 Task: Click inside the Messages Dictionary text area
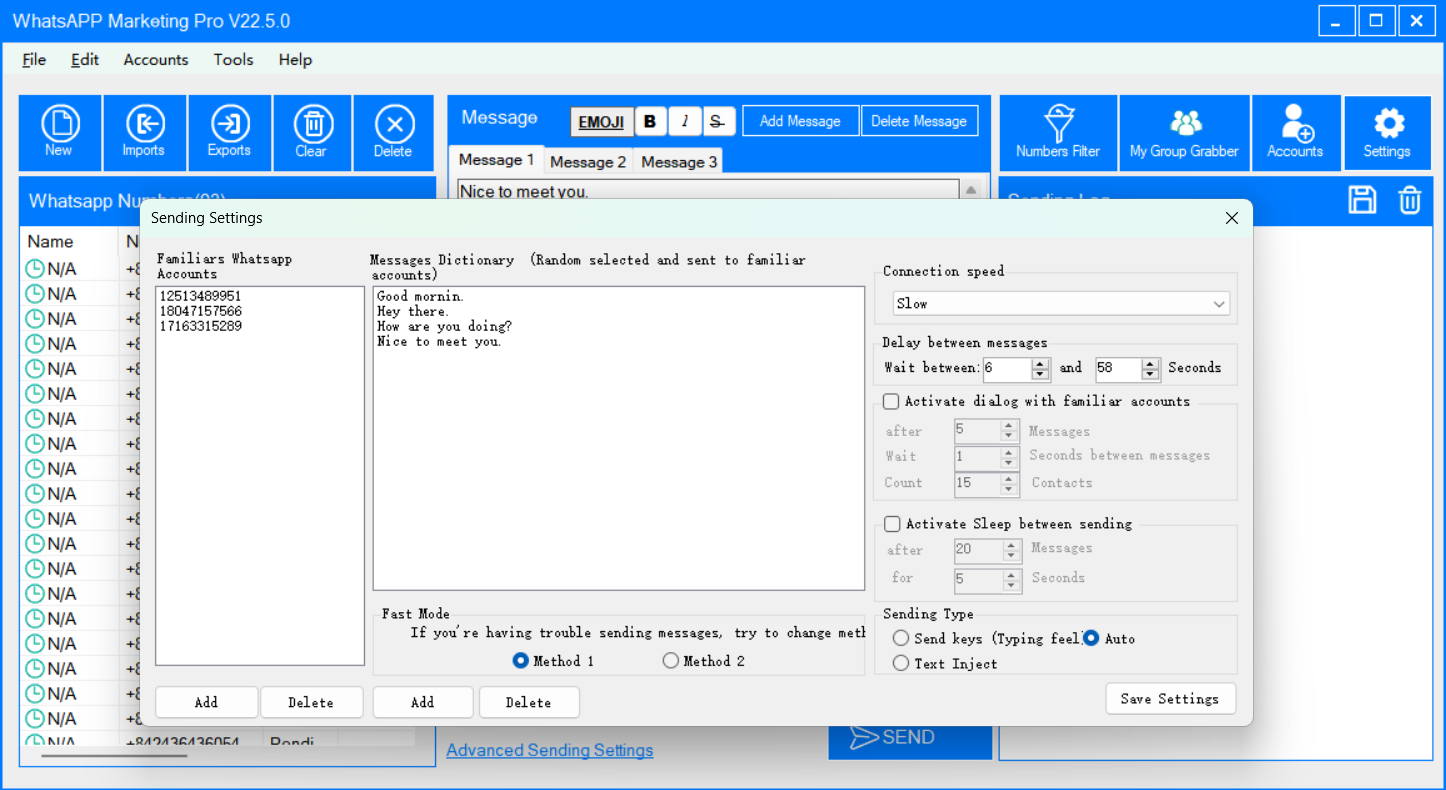pyautogui.click(x=618, y=460)
